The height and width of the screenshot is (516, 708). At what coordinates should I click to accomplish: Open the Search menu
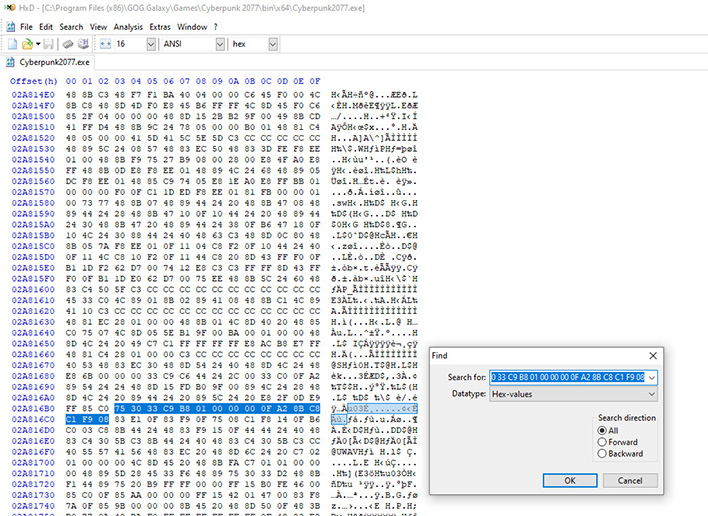[x=71, y=27]
